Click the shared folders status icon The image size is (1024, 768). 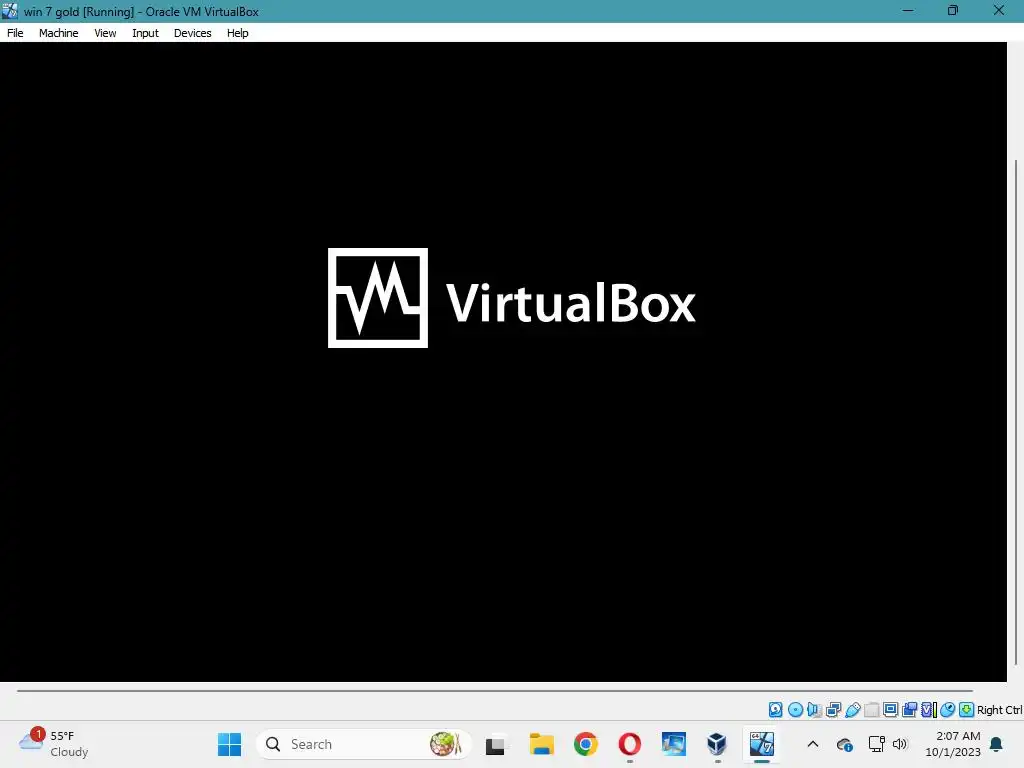871,710
